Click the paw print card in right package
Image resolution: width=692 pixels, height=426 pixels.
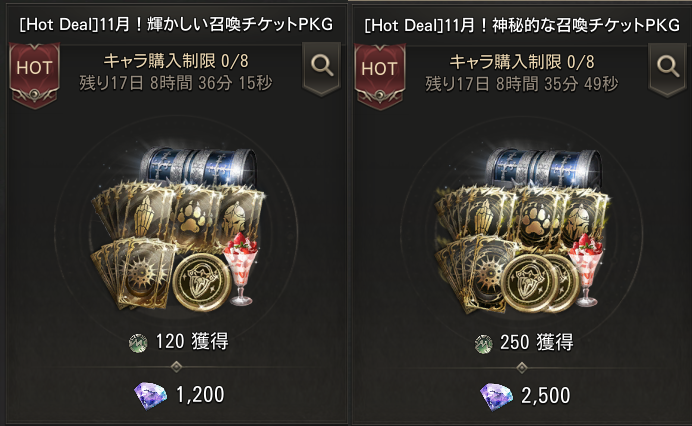point(540,217)
